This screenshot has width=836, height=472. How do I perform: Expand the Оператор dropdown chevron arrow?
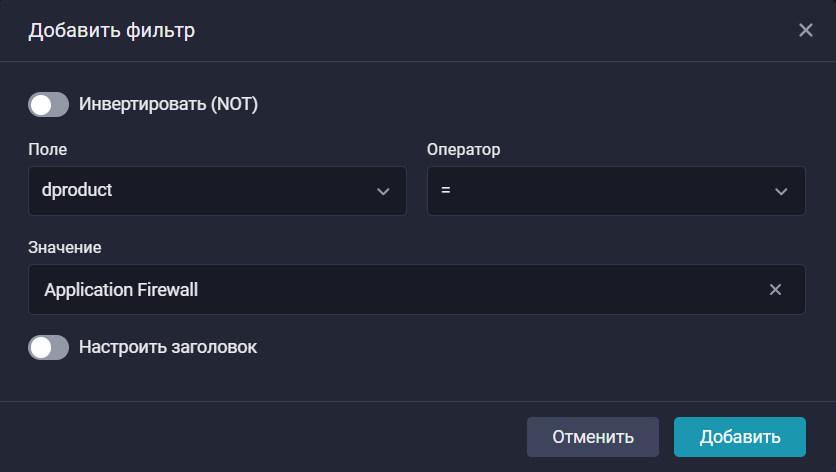(781, 191)
